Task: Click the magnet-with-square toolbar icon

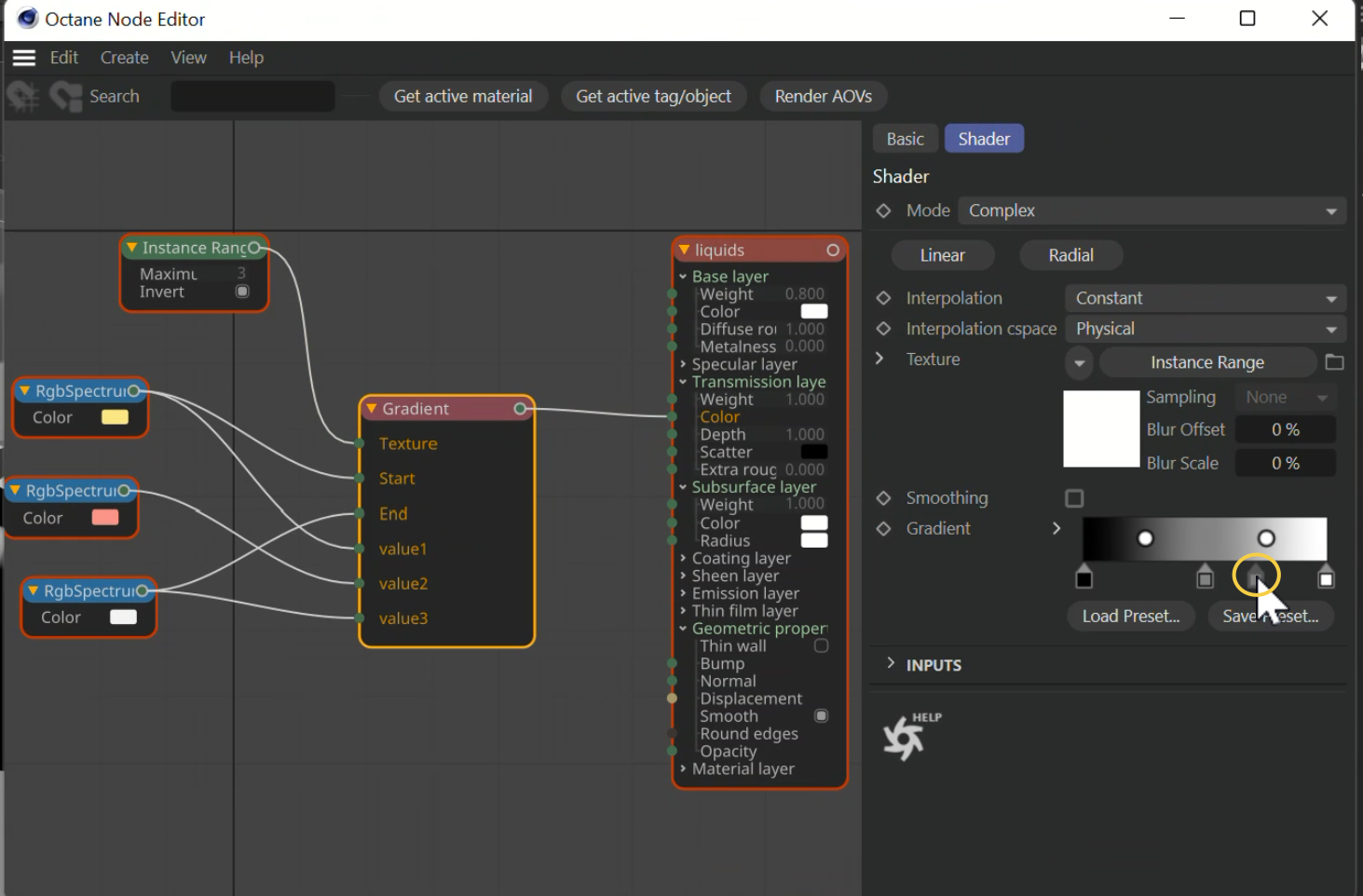Action: pyautogui.click(x=65, y=96)
